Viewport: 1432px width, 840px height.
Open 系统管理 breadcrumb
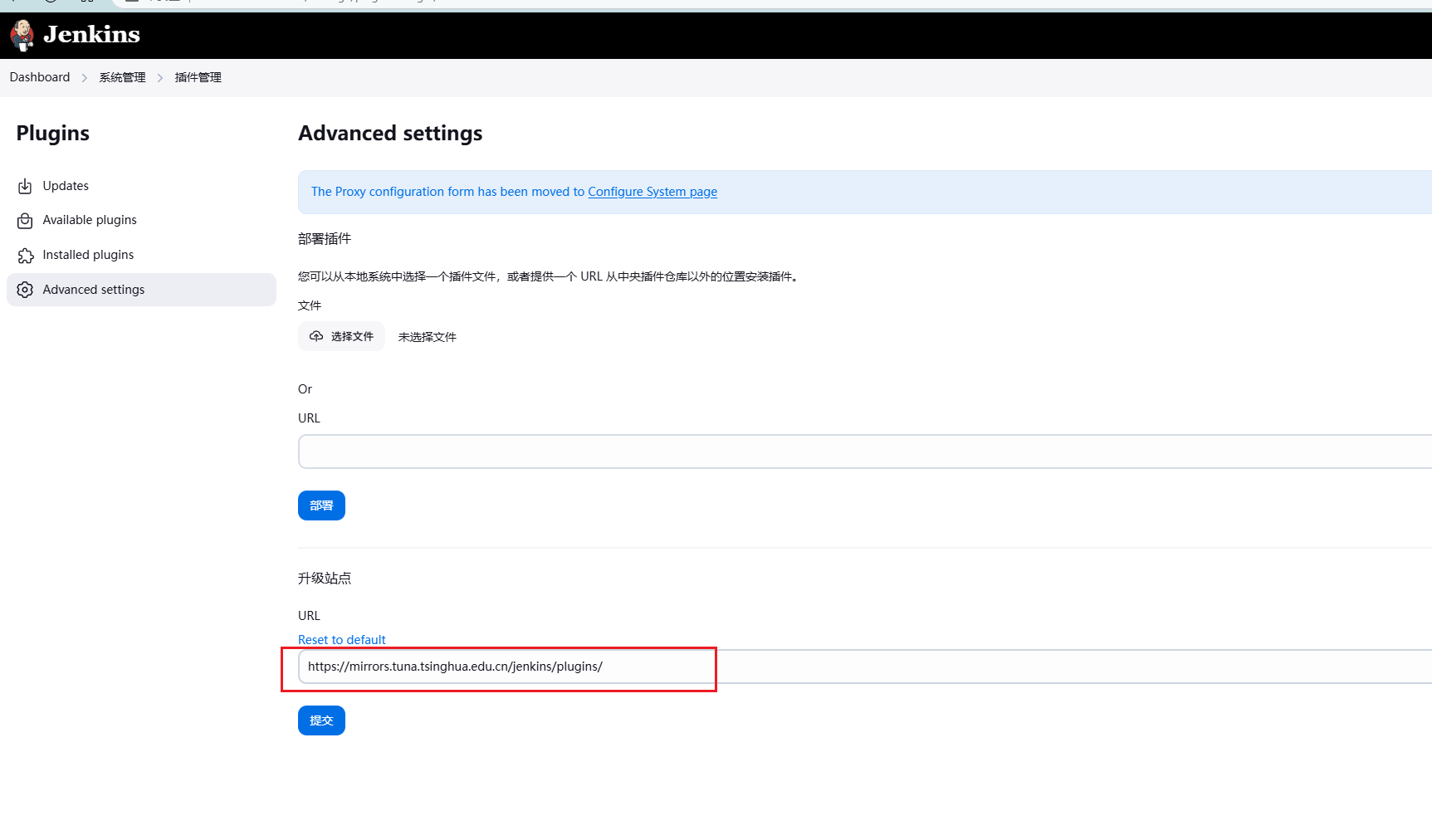click(x=122, y=77)
